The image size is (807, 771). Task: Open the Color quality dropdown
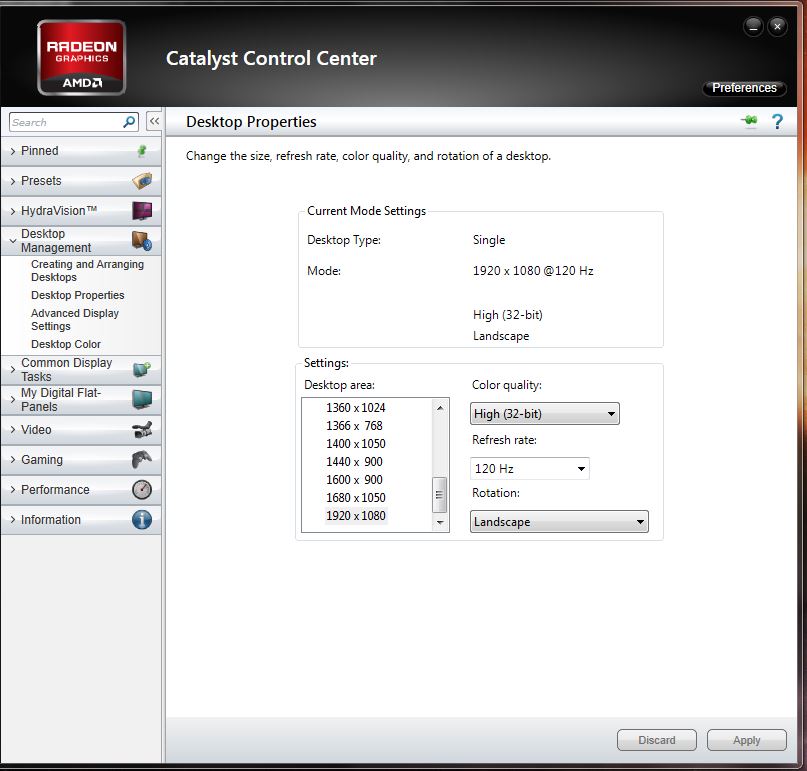(x=545, y=414)
